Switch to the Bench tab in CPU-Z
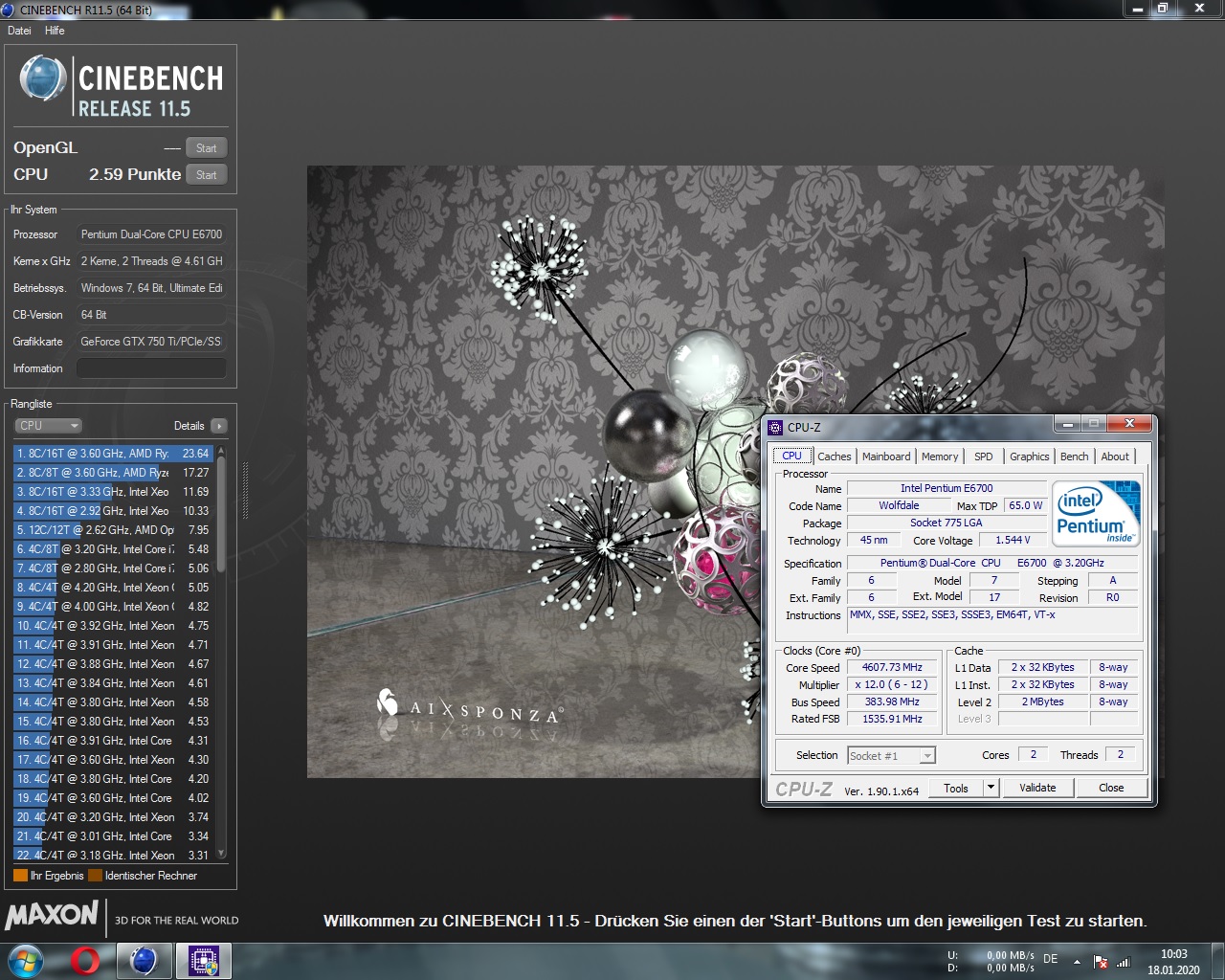 1074,457
